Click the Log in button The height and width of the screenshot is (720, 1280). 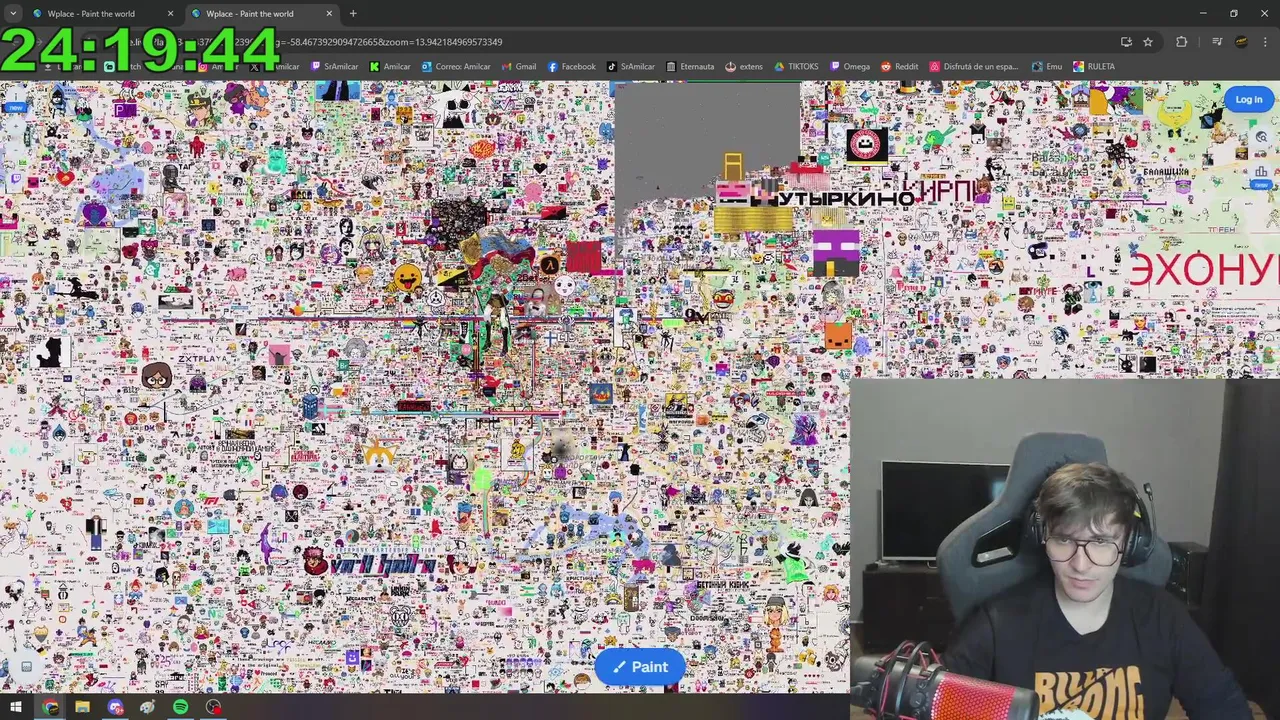click(1248, 99)
